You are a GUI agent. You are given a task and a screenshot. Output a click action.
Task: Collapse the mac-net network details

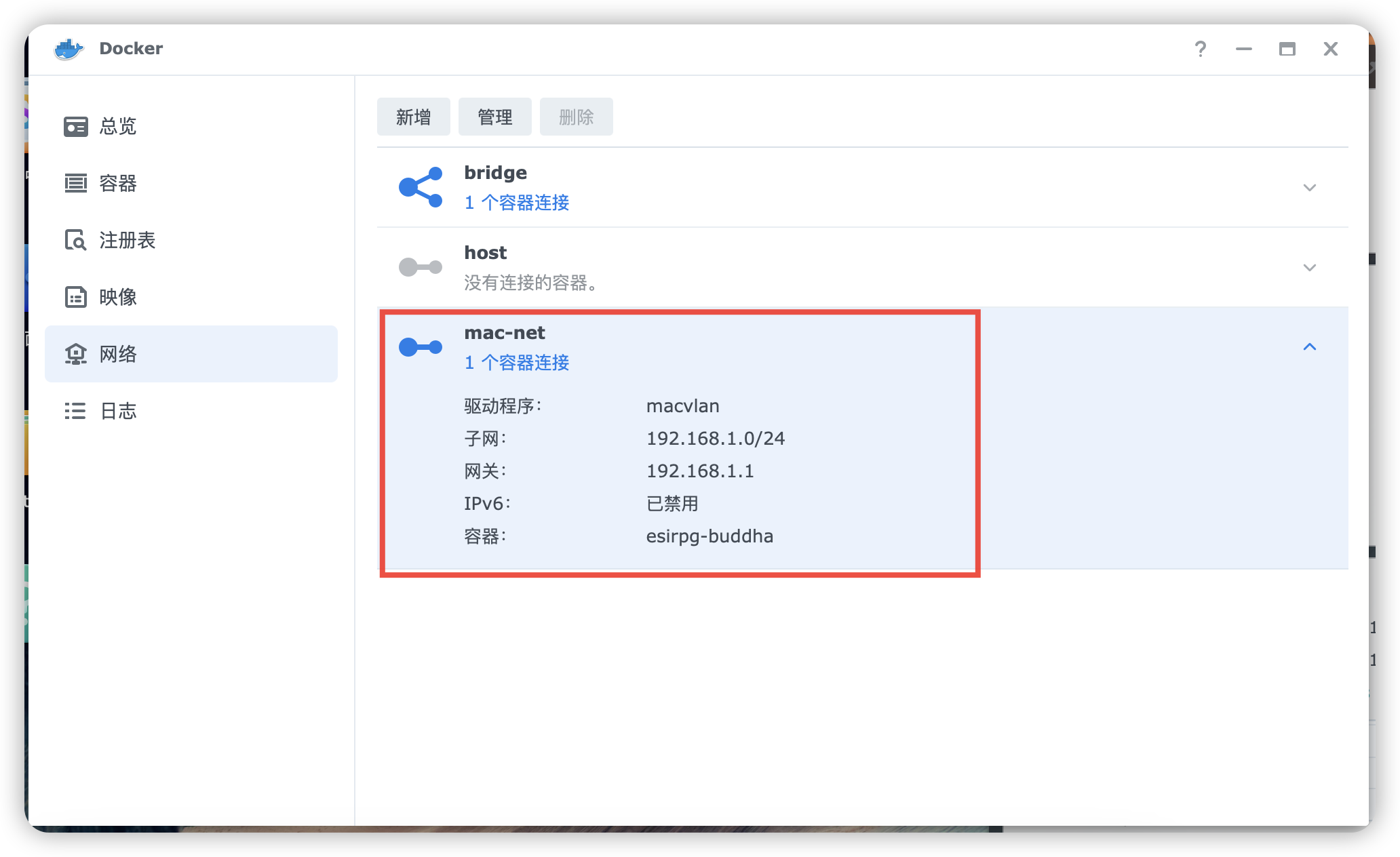point(1310,347)
